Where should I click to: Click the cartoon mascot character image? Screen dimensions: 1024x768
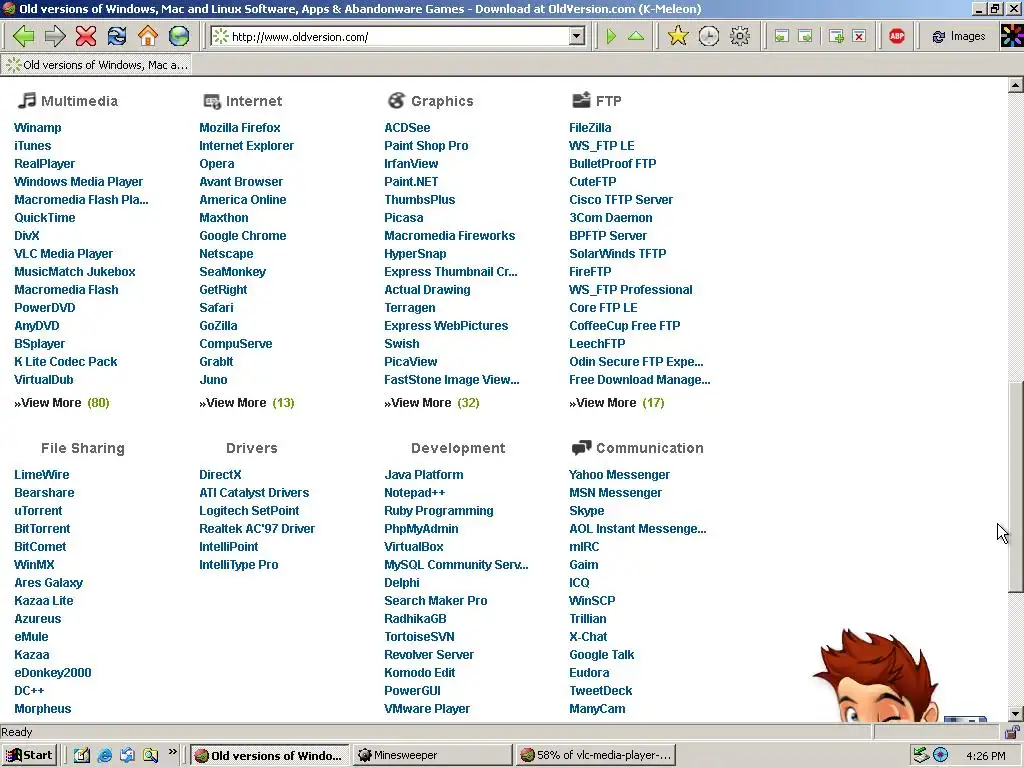coord(877,676)
